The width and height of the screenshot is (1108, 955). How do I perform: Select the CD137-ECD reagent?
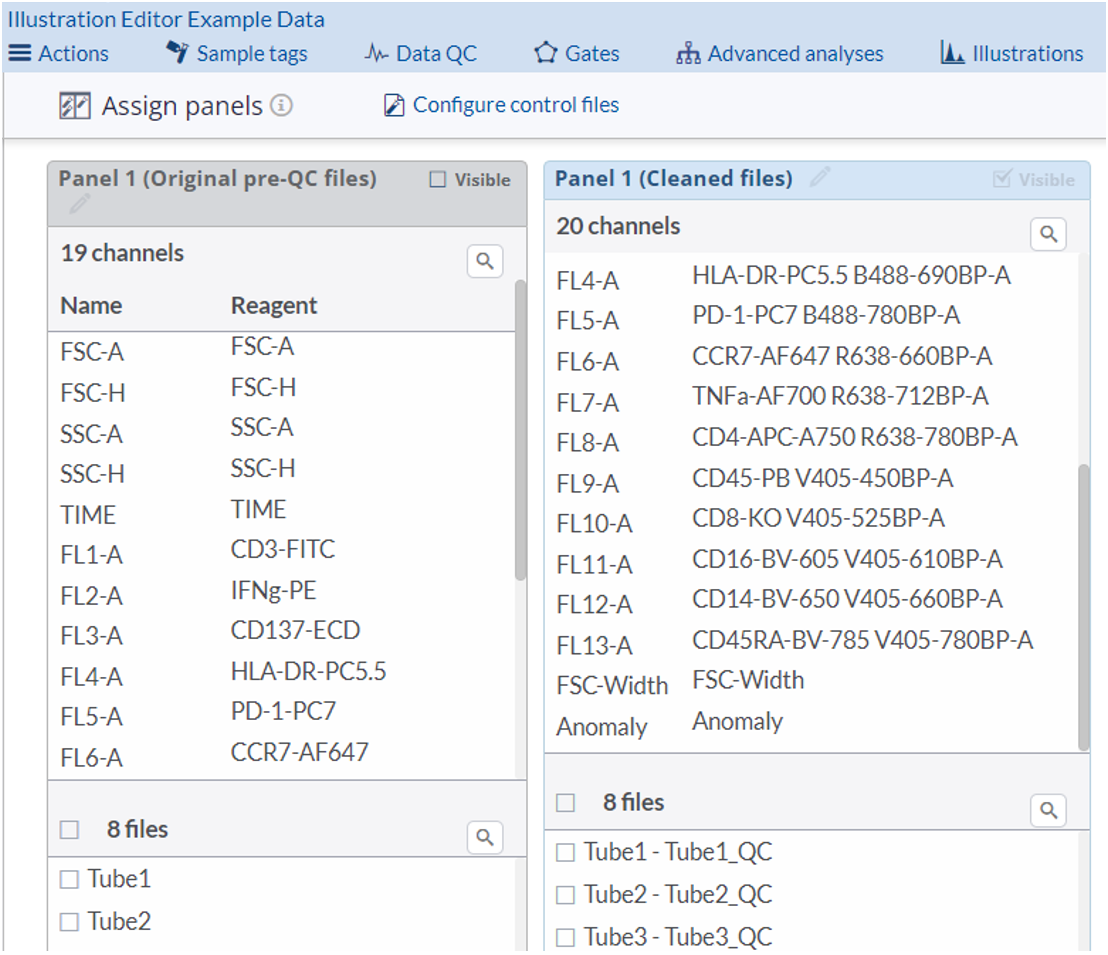click(x=295, y=631)
